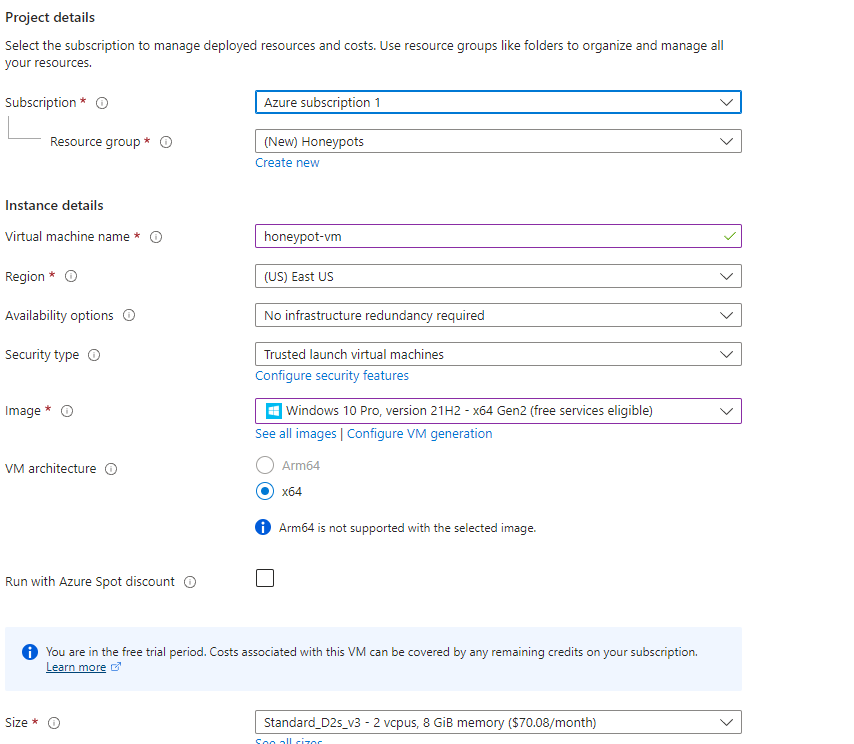
Task: Show the Size field info icon
Action: click(54, 723)
